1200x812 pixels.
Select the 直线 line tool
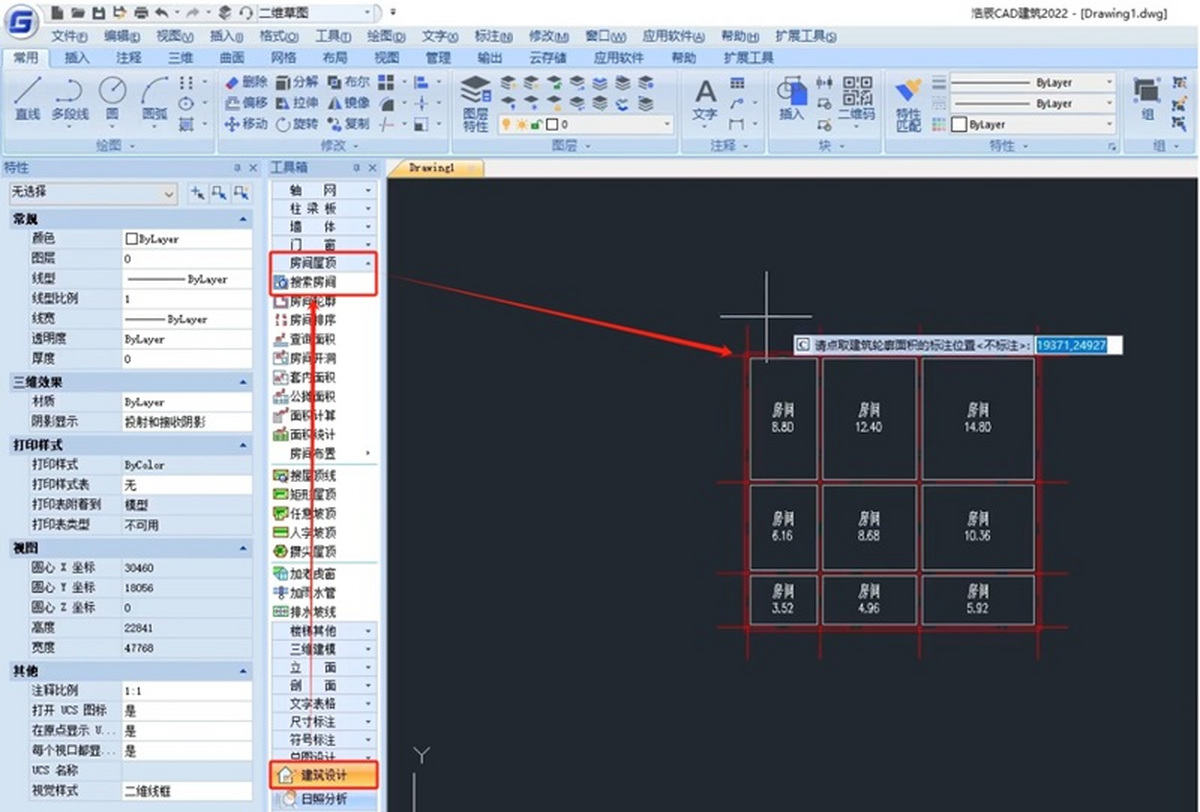[27, 100]
